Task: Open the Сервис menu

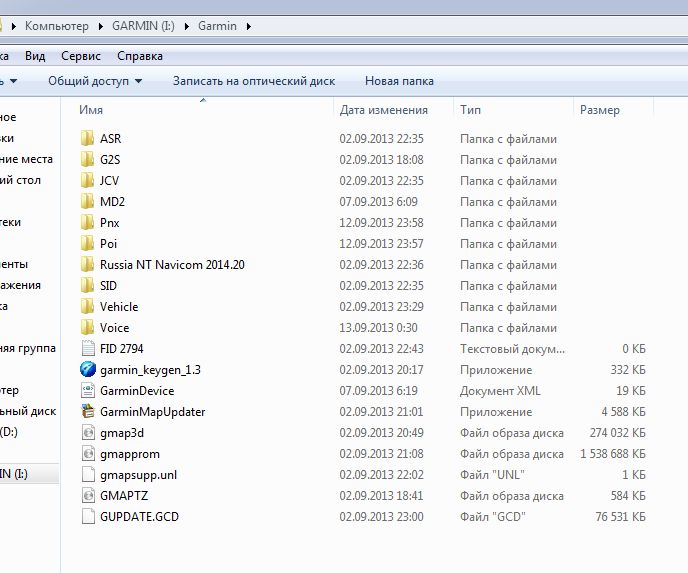Action: coord(81,56)
